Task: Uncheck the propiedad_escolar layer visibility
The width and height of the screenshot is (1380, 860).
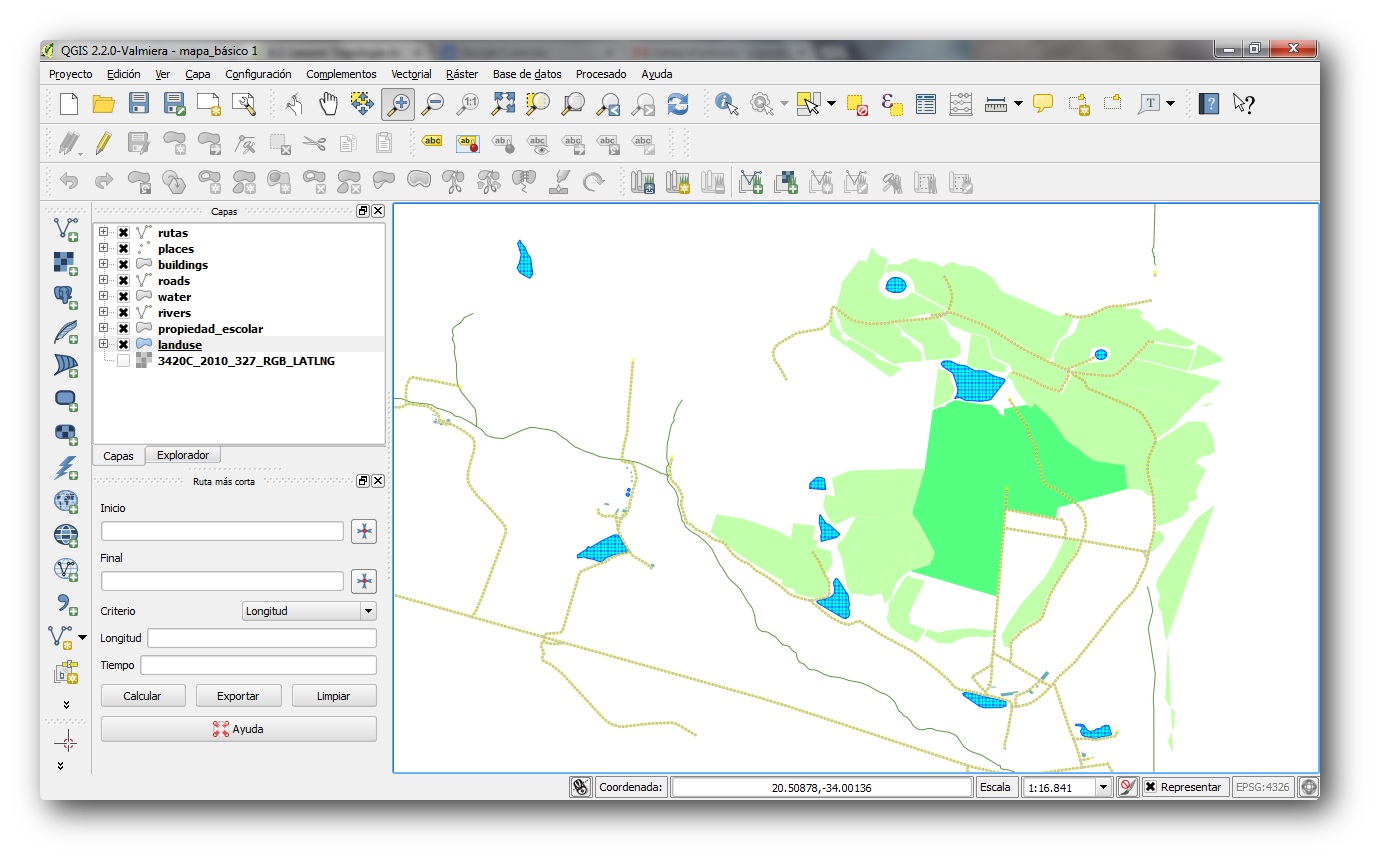Action: [x=123, y=329]
